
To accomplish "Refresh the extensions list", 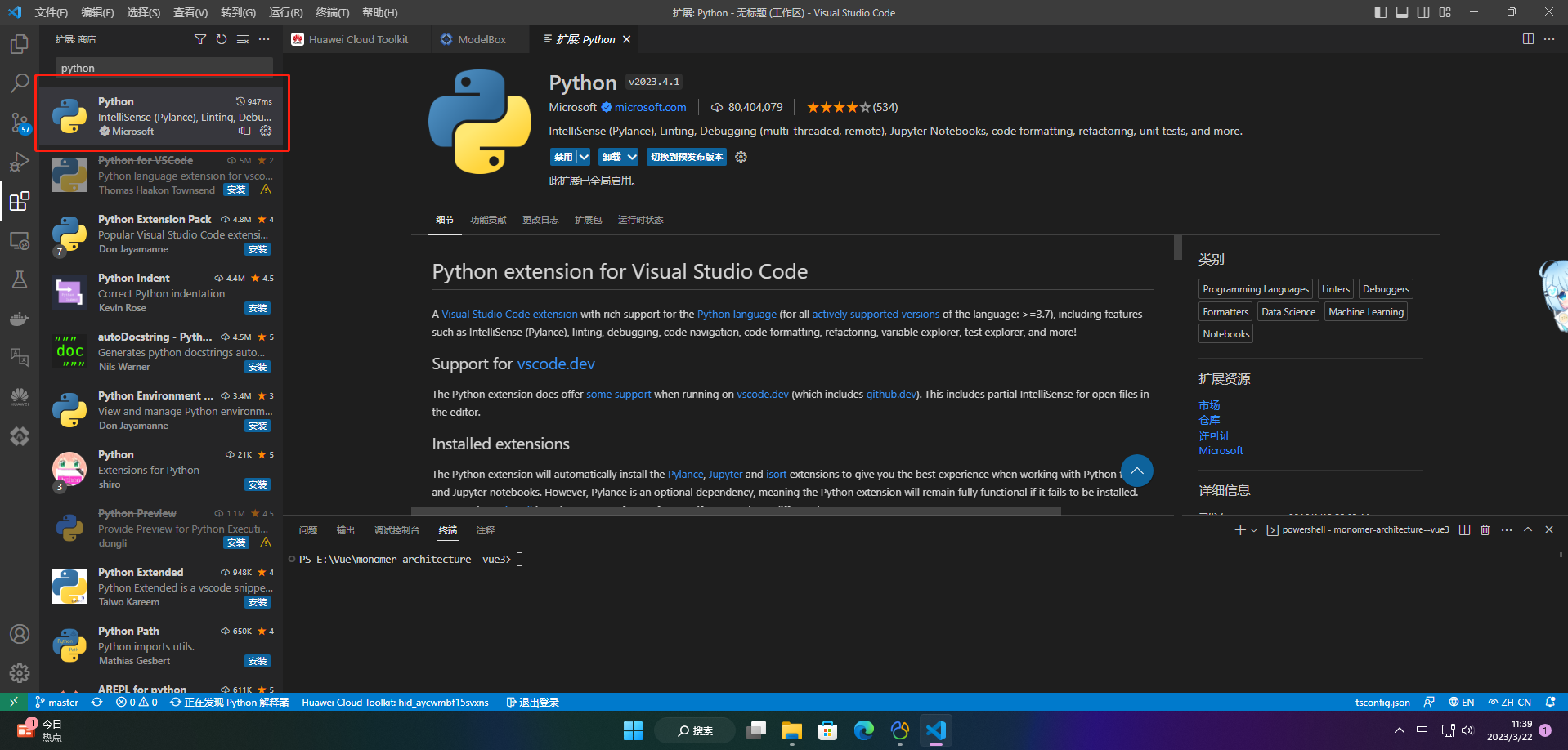I will tap(222, 39).
